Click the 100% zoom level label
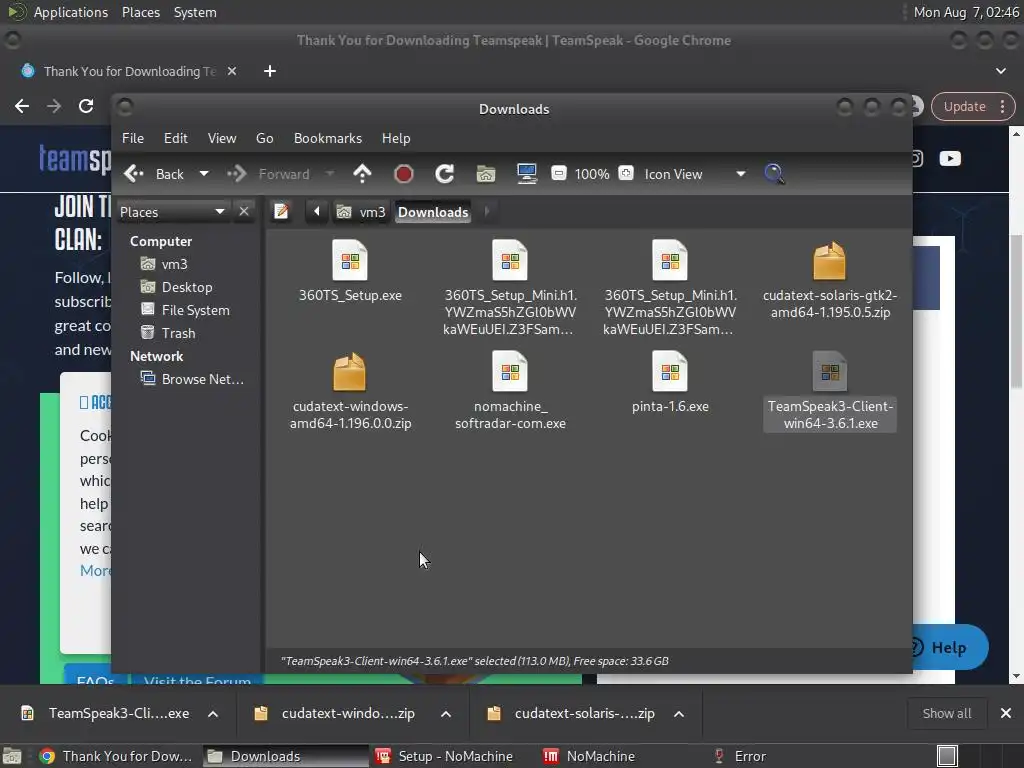This screenshot has height=768, width=1024. coord(592,174)
